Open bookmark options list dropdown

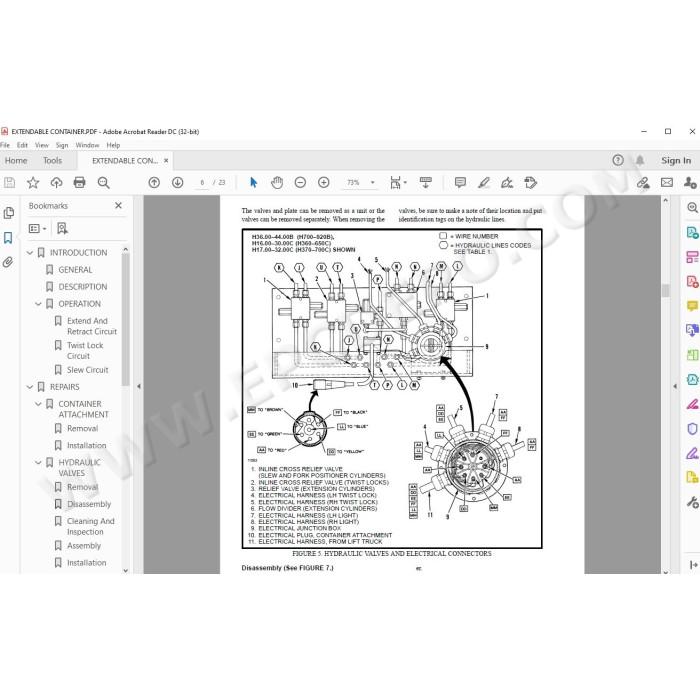tap(38, 229)
